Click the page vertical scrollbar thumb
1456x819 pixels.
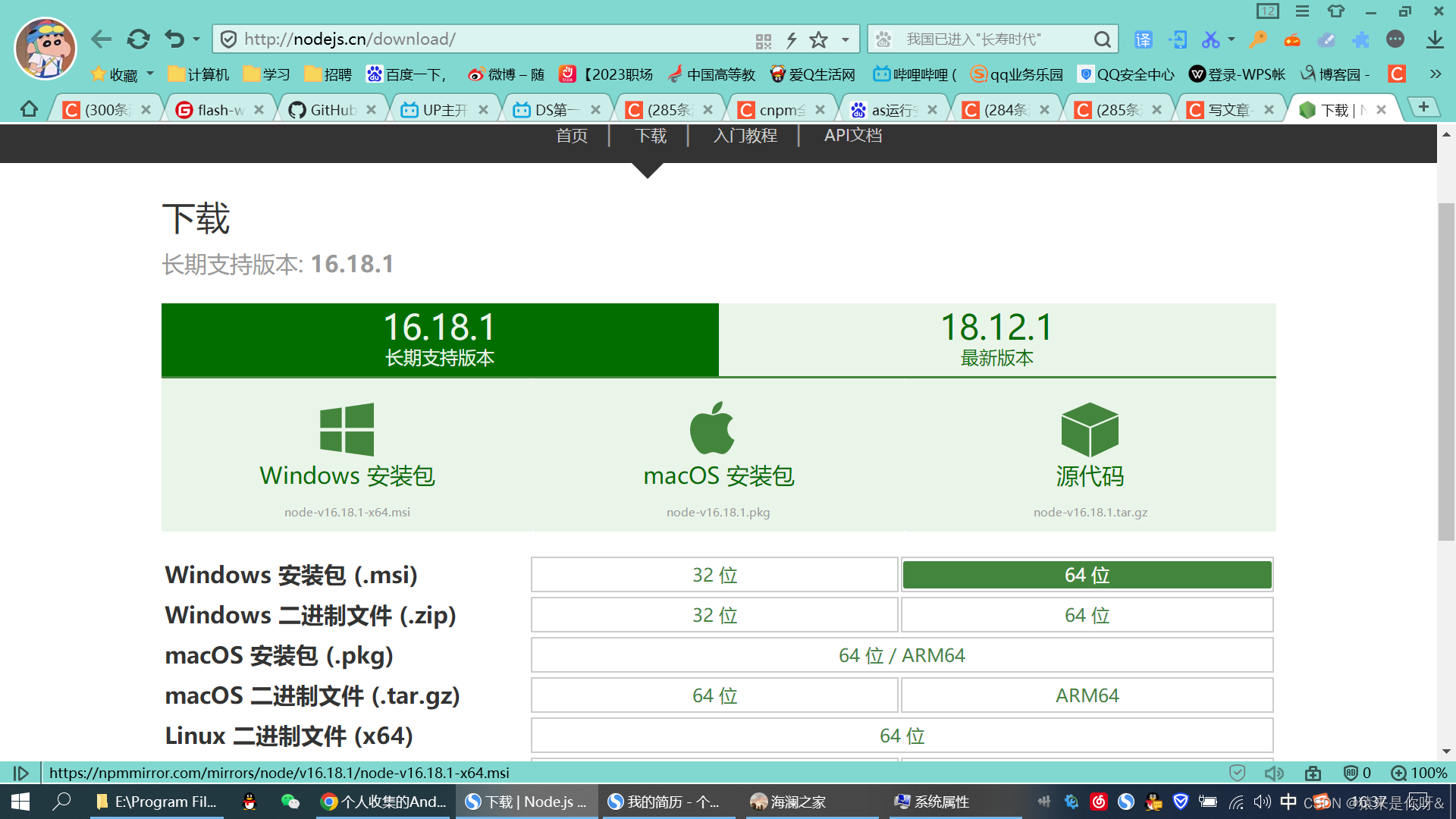[x=1446, y=372]
